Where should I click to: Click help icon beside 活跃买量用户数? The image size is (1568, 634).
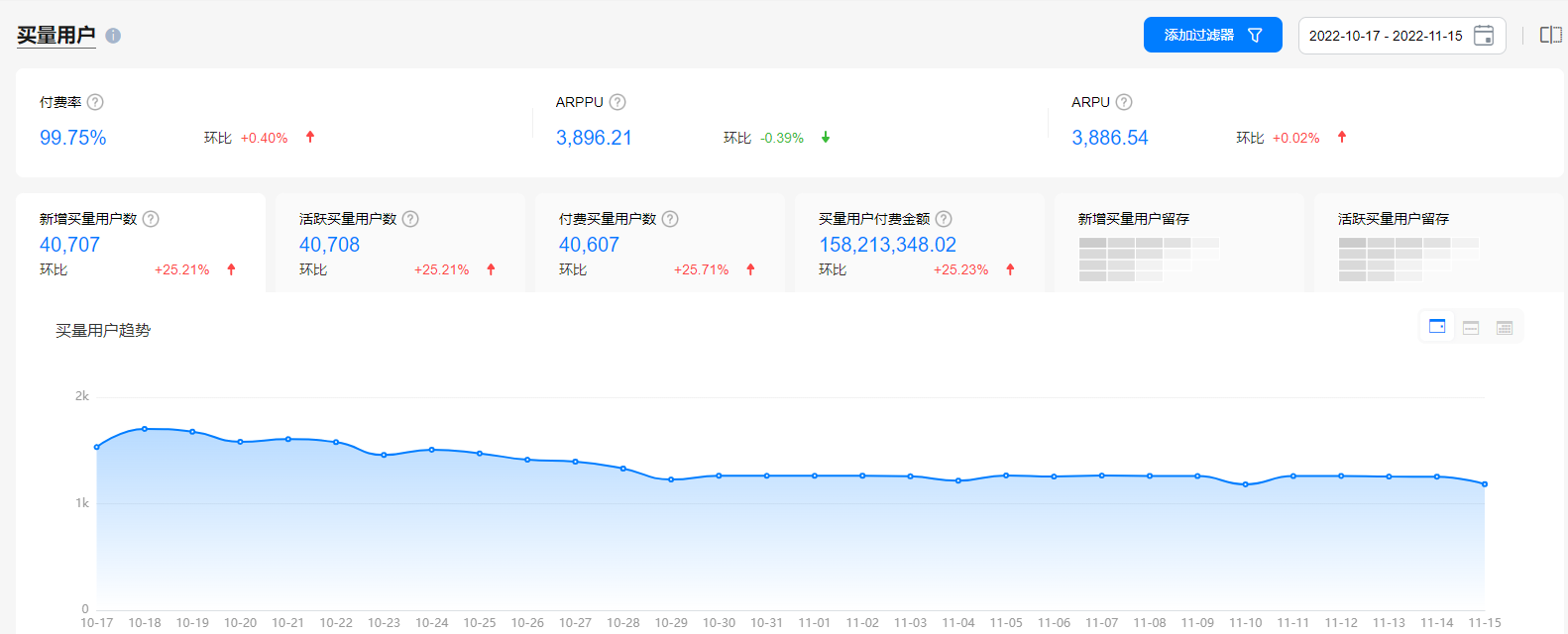coord(410,219)
